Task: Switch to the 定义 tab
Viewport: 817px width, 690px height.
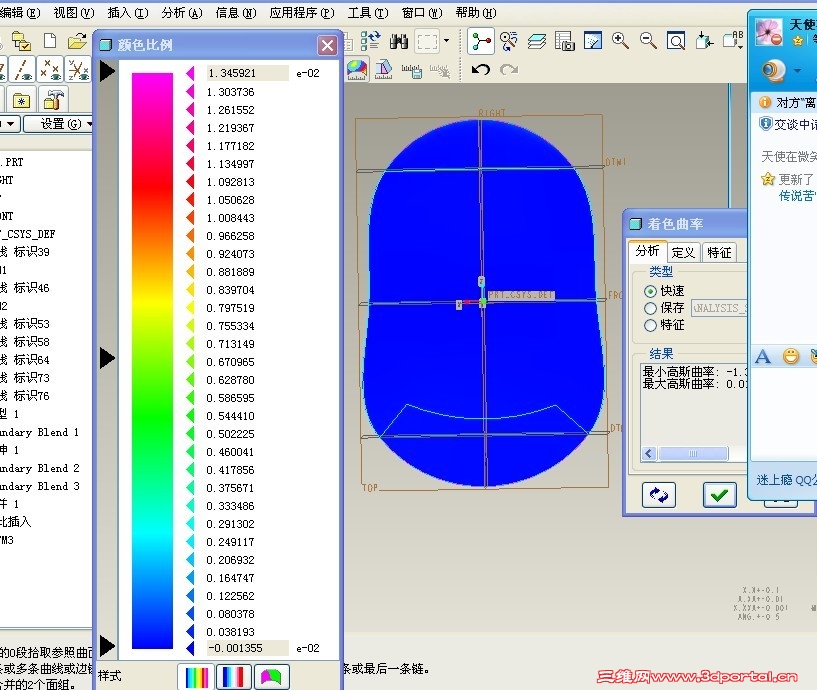Action: [683, 253]
